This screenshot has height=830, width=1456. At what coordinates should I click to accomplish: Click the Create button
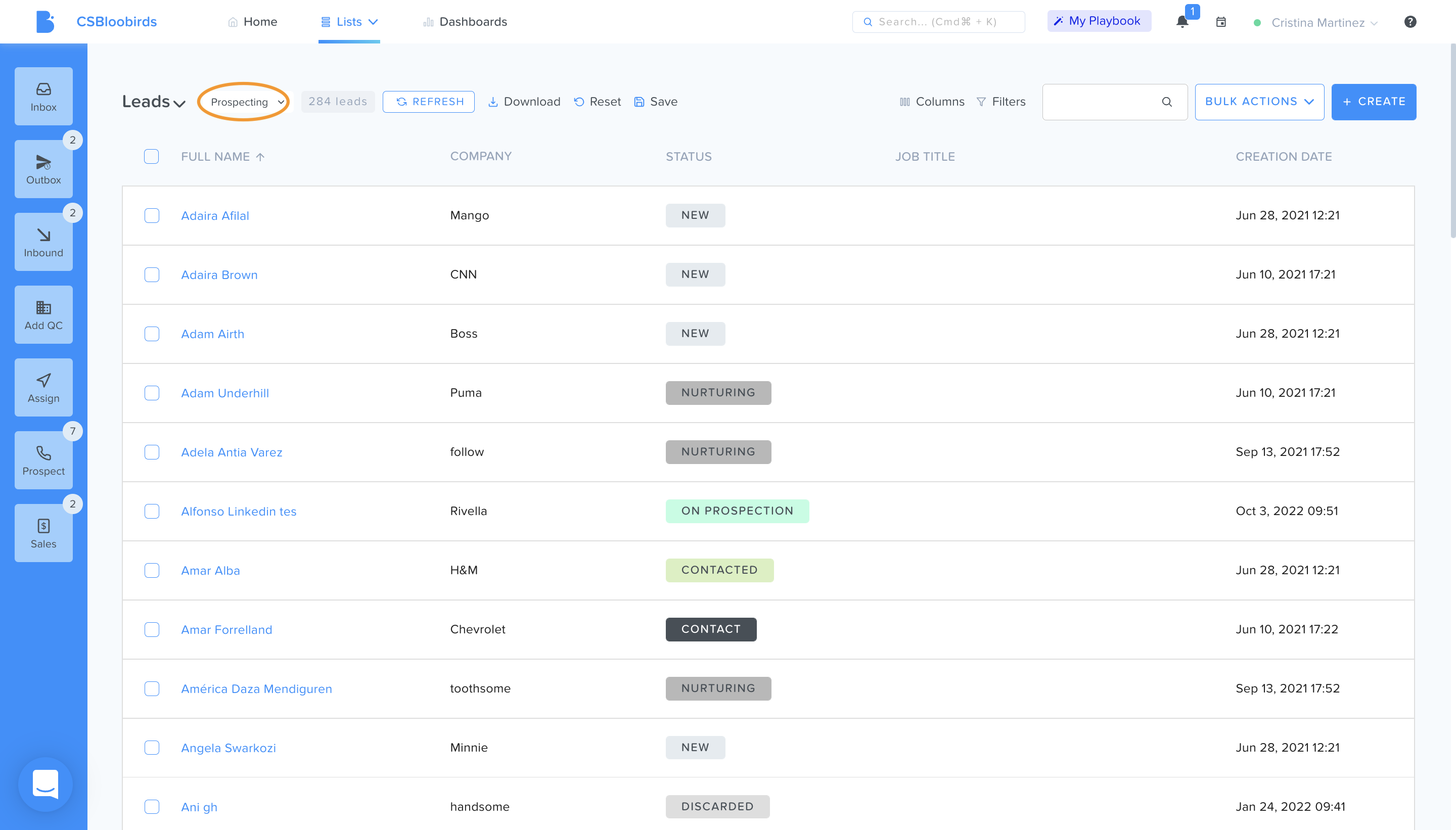click(1373, 102)
